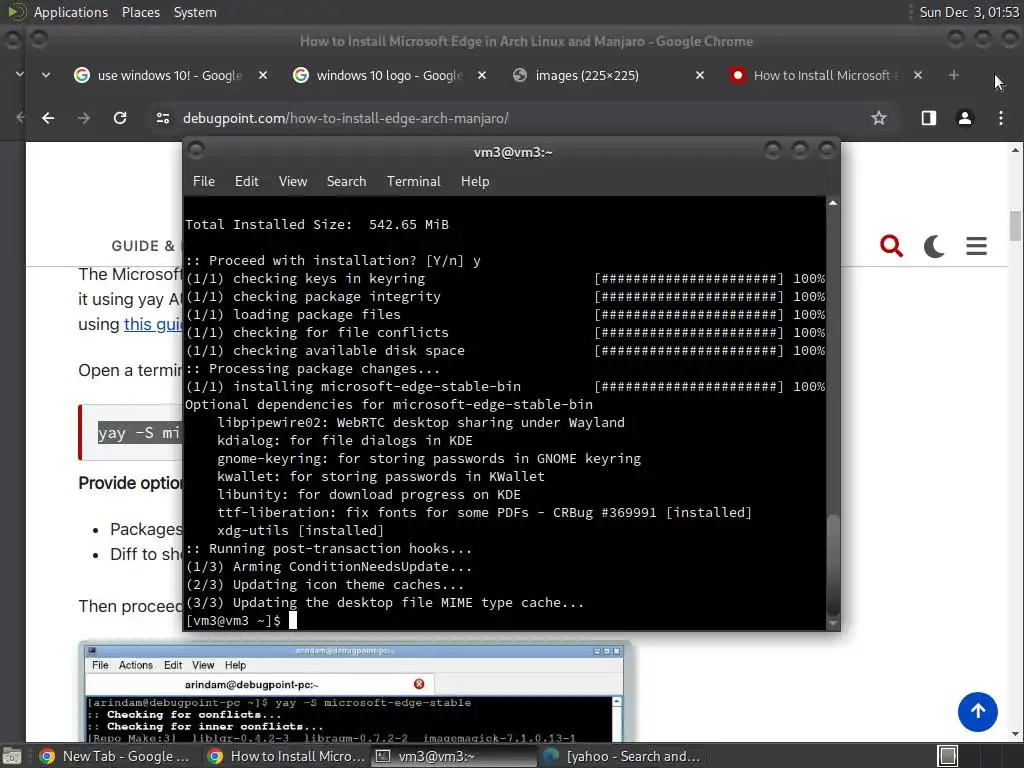Open the terminal Edit menu
The width and height of the screenshot is (1024, 768).
(246, 182)
